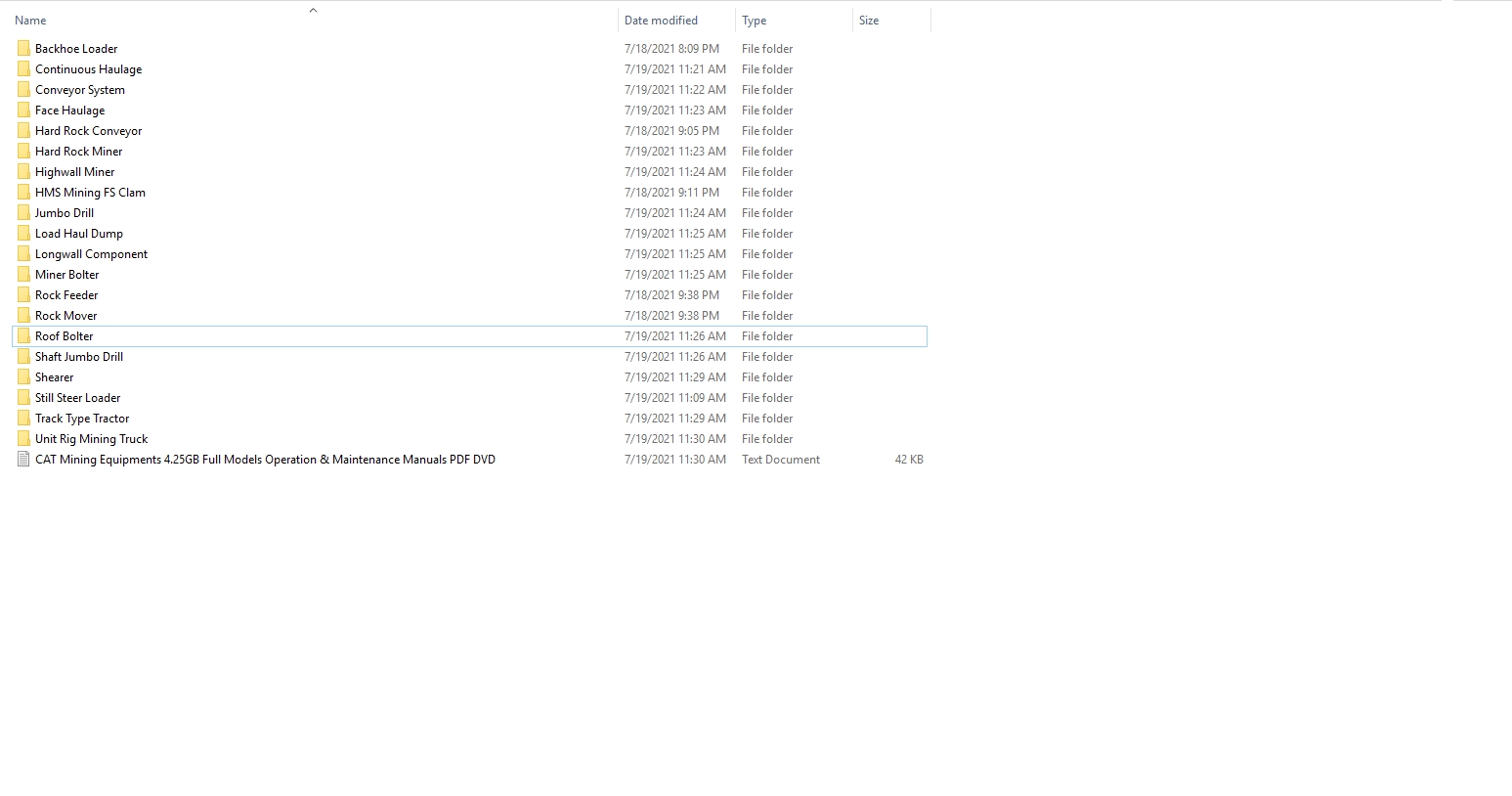Select the Hard Rock Miner folder name
The width and height of the screenshot is (1512, 796).
(79, 151)
